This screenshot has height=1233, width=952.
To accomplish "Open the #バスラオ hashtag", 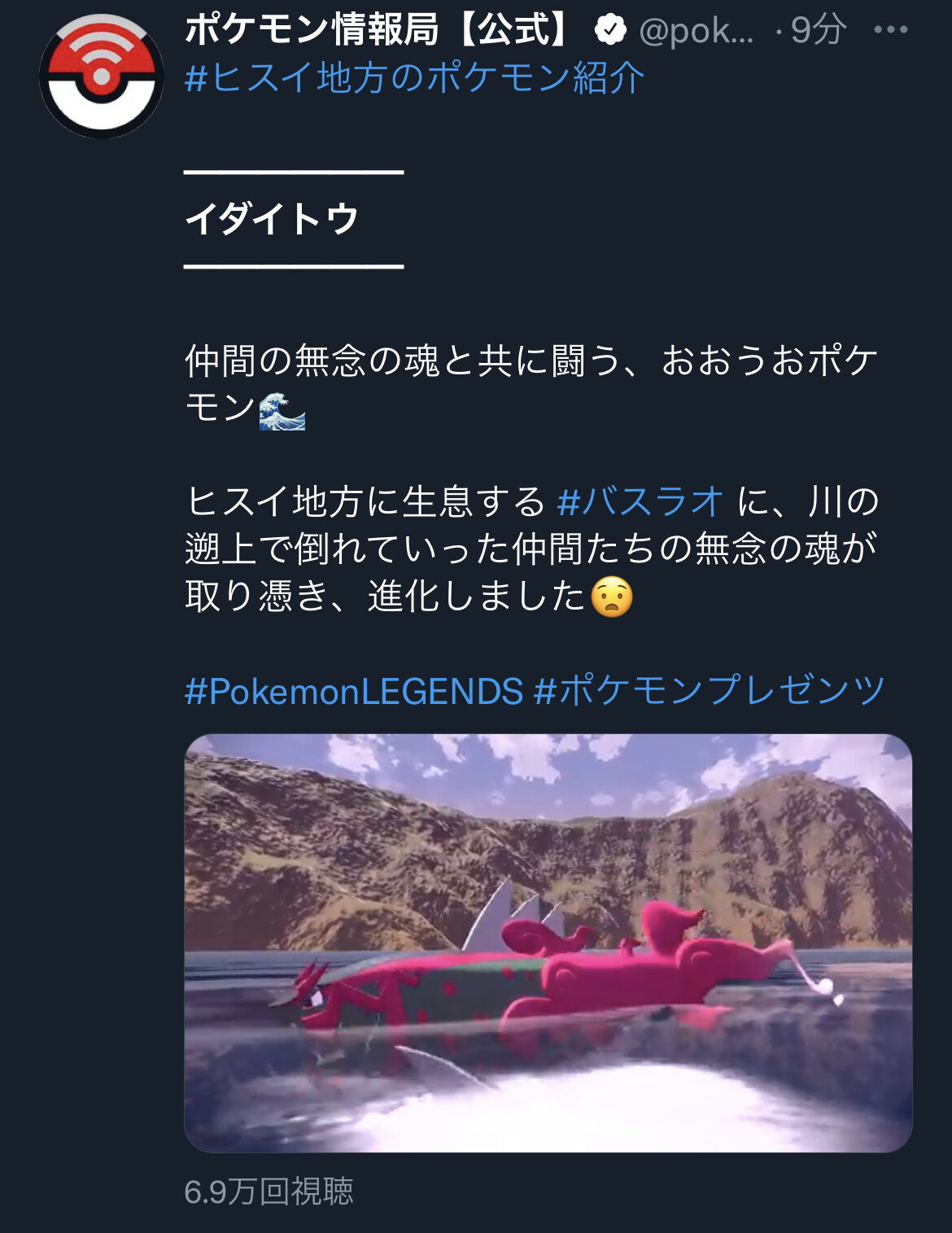I will 640,501.
